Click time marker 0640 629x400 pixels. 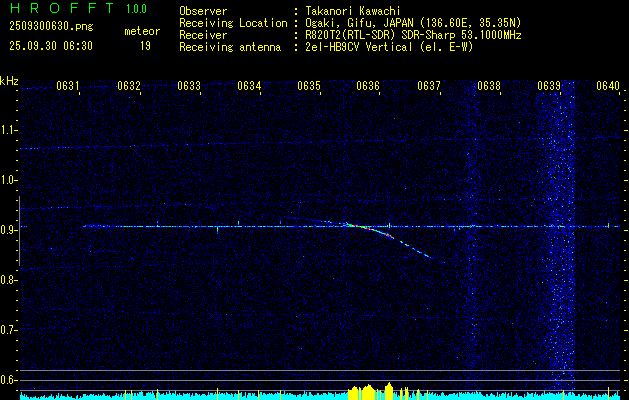tap(608, 86)
